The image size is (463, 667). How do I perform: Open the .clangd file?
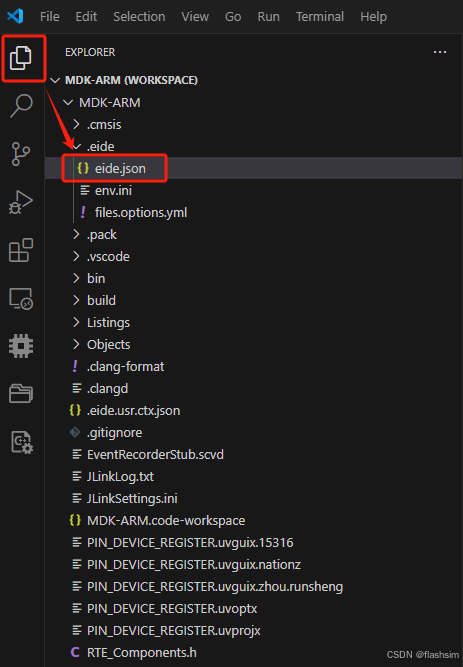(x=253, y=389)
